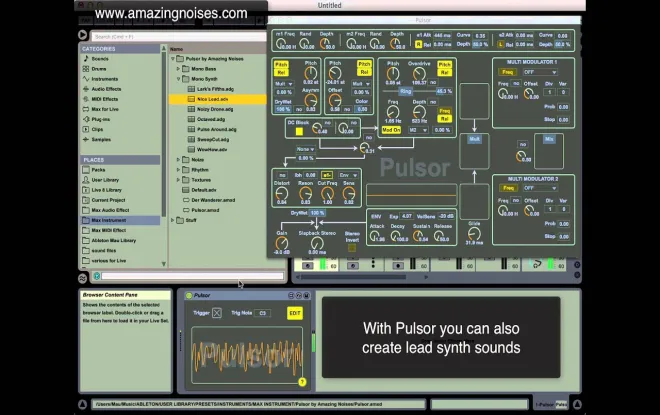Click the browser search field
This screenshot has height=415, width=660.
pyautogui.click(x=179, y=37)
